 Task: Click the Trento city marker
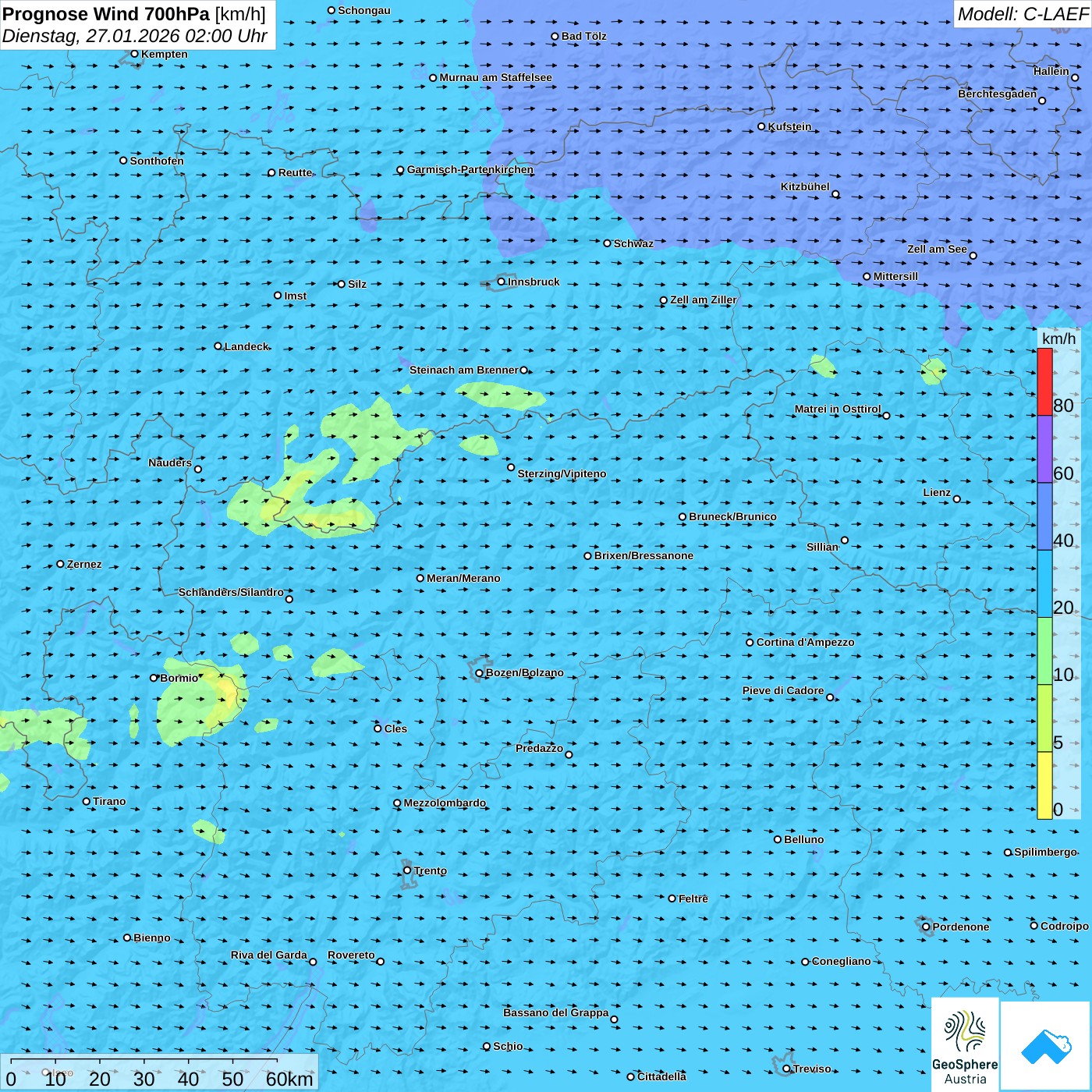407,870
